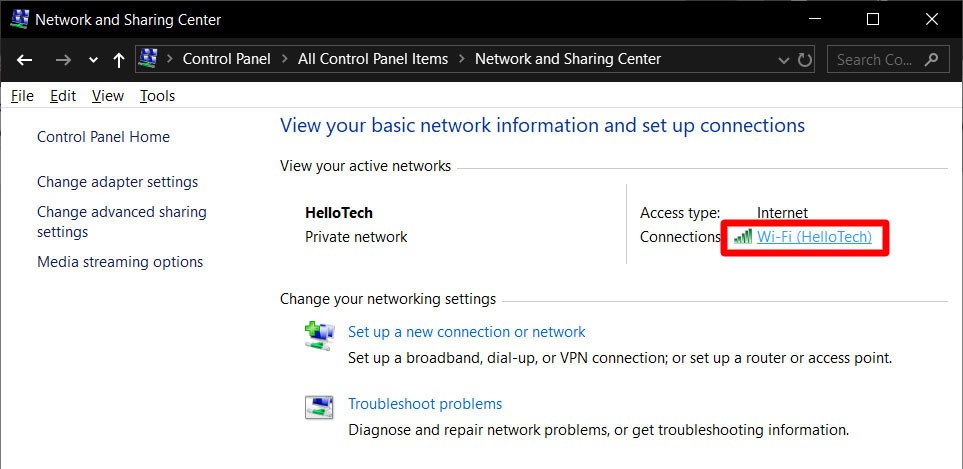The width and height of the screenshot is (963, 469).
Task: Open the Recent locations dropdown arrow
Action: pyautogui.click(x=93, y=60)
